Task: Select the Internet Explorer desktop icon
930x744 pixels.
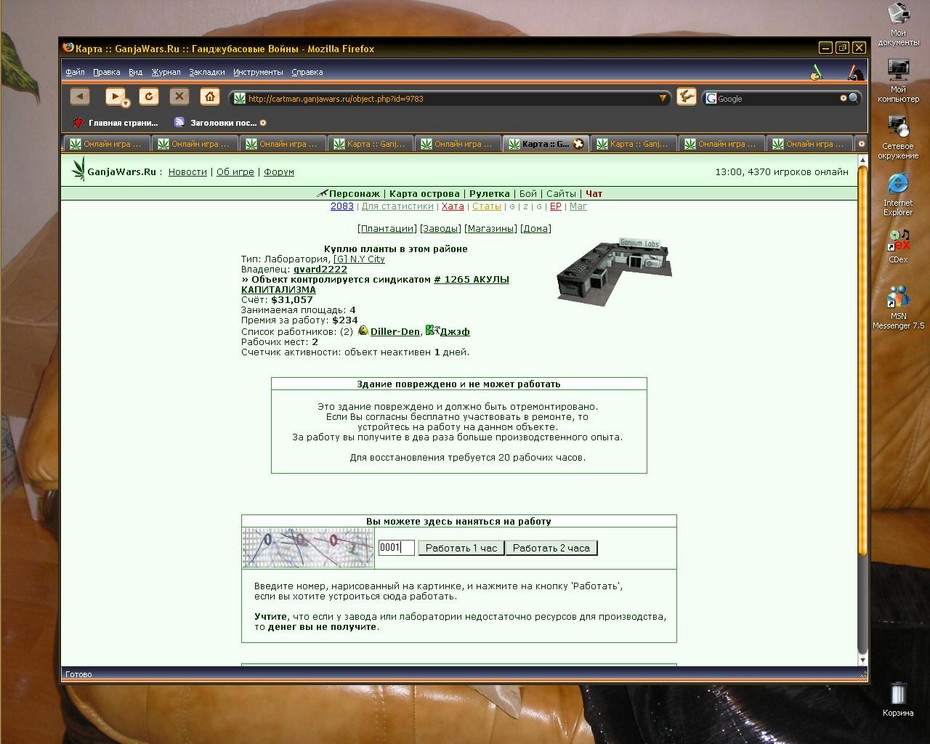Action: [897, 195]
